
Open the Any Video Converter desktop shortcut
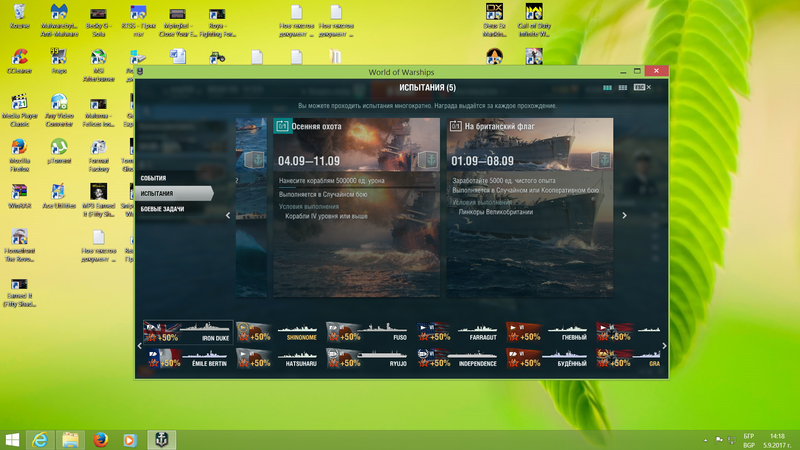(59, 110)
